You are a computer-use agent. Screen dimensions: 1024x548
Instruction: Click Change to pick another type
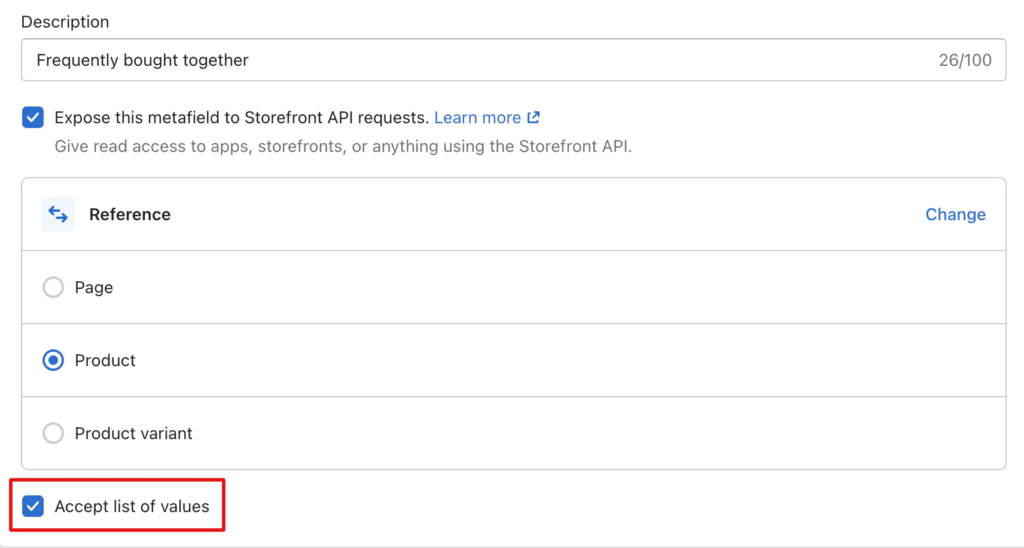coord(955,214)
